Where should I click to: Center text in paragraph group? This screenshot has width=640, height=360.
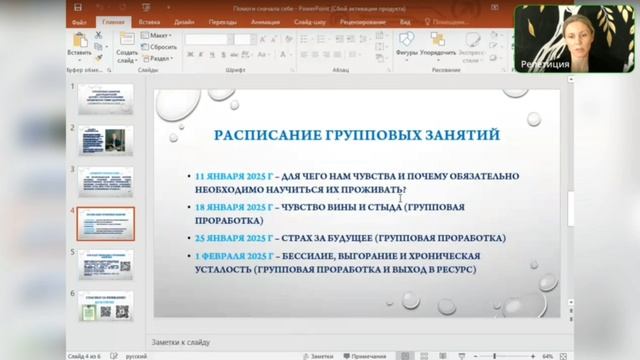pos(315,54)
